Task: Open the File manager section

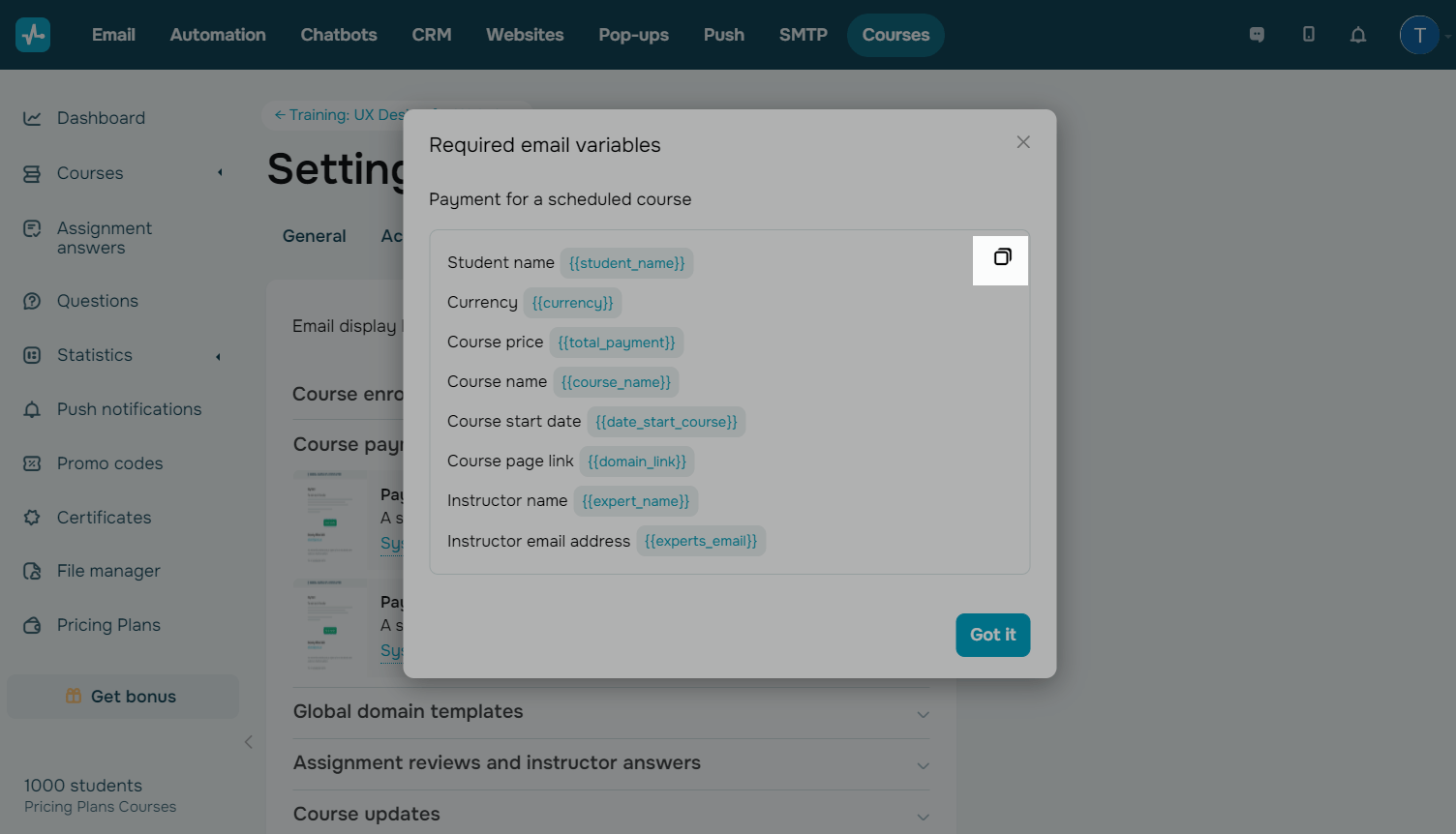Action: (x=108, y=571)
